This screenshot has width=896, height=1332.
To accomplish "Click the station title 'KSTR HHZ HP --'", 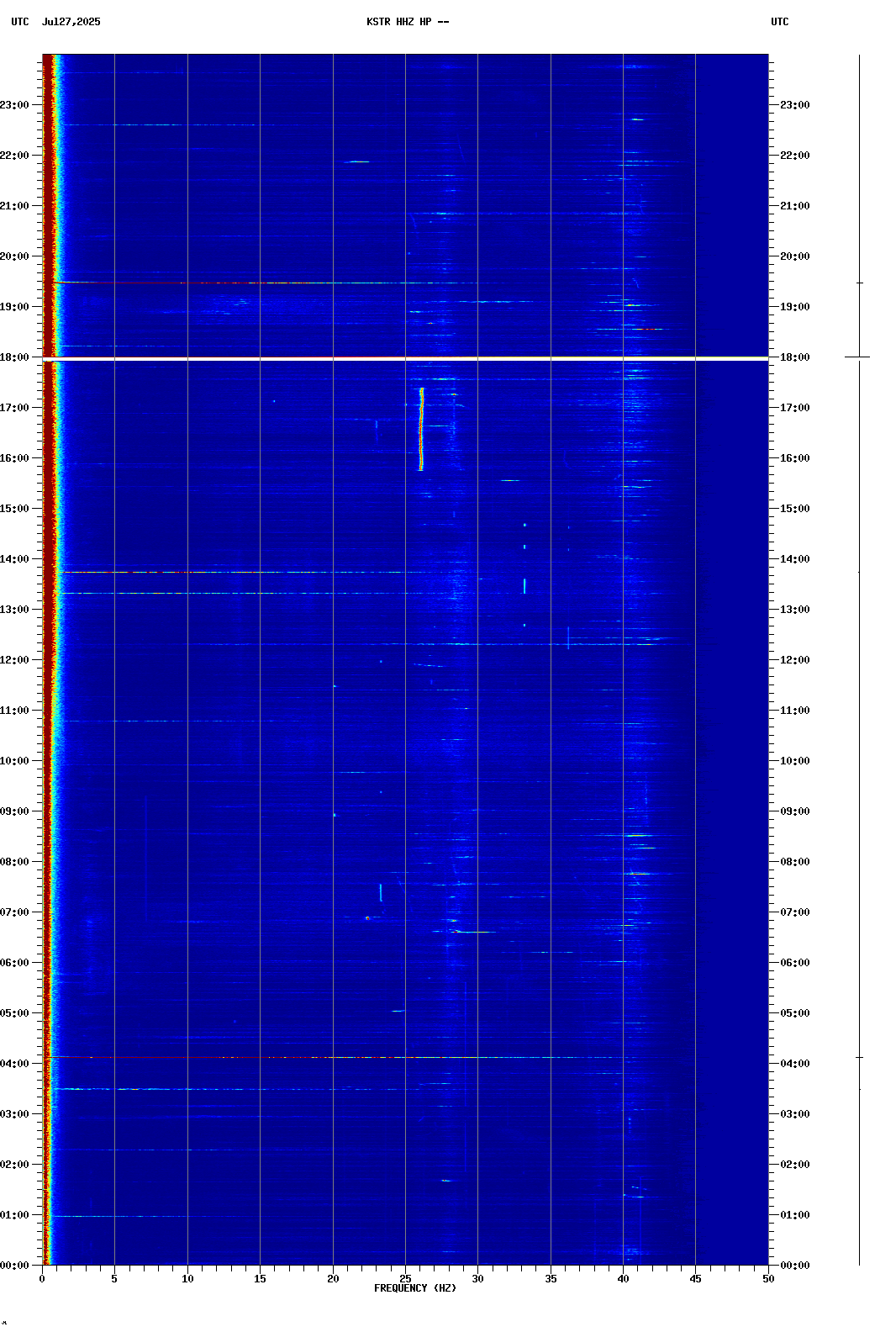I will coord(408,22).
